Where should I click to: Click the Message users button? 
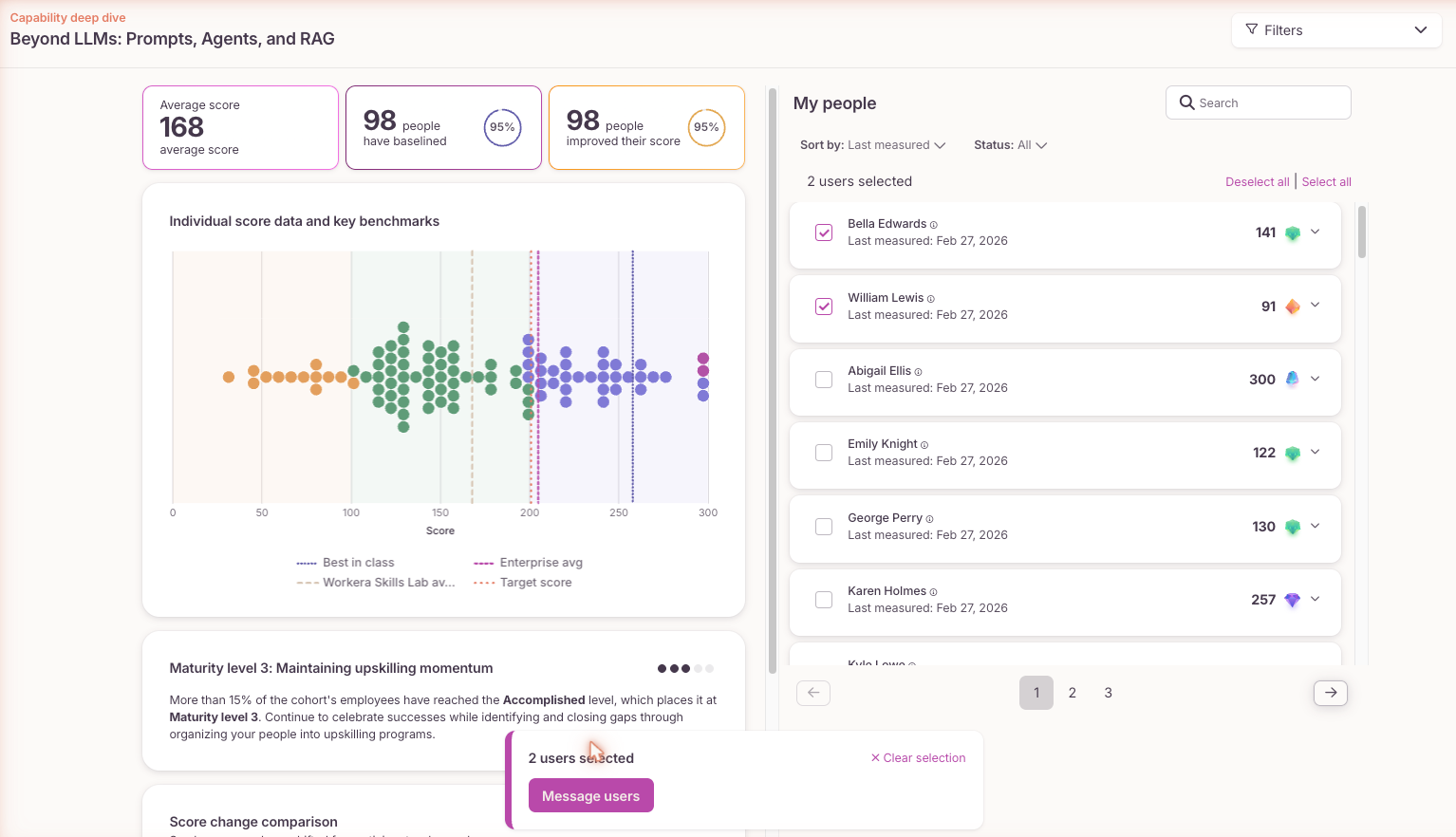click(590, 796)
